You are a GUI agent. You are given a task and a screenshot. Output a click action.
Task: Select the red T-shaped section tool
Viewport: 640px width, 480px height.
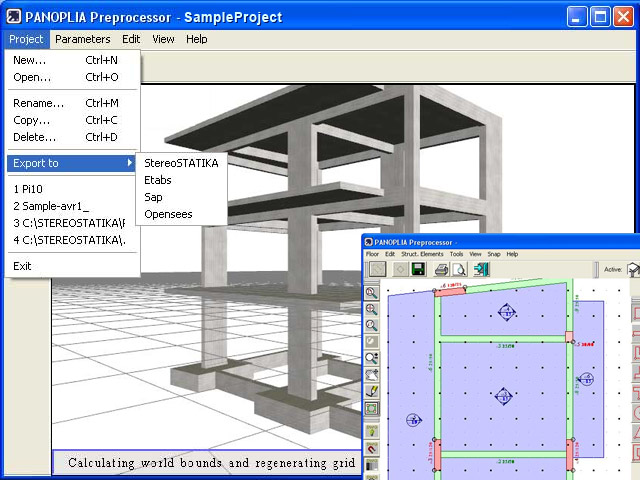point(636,393)
